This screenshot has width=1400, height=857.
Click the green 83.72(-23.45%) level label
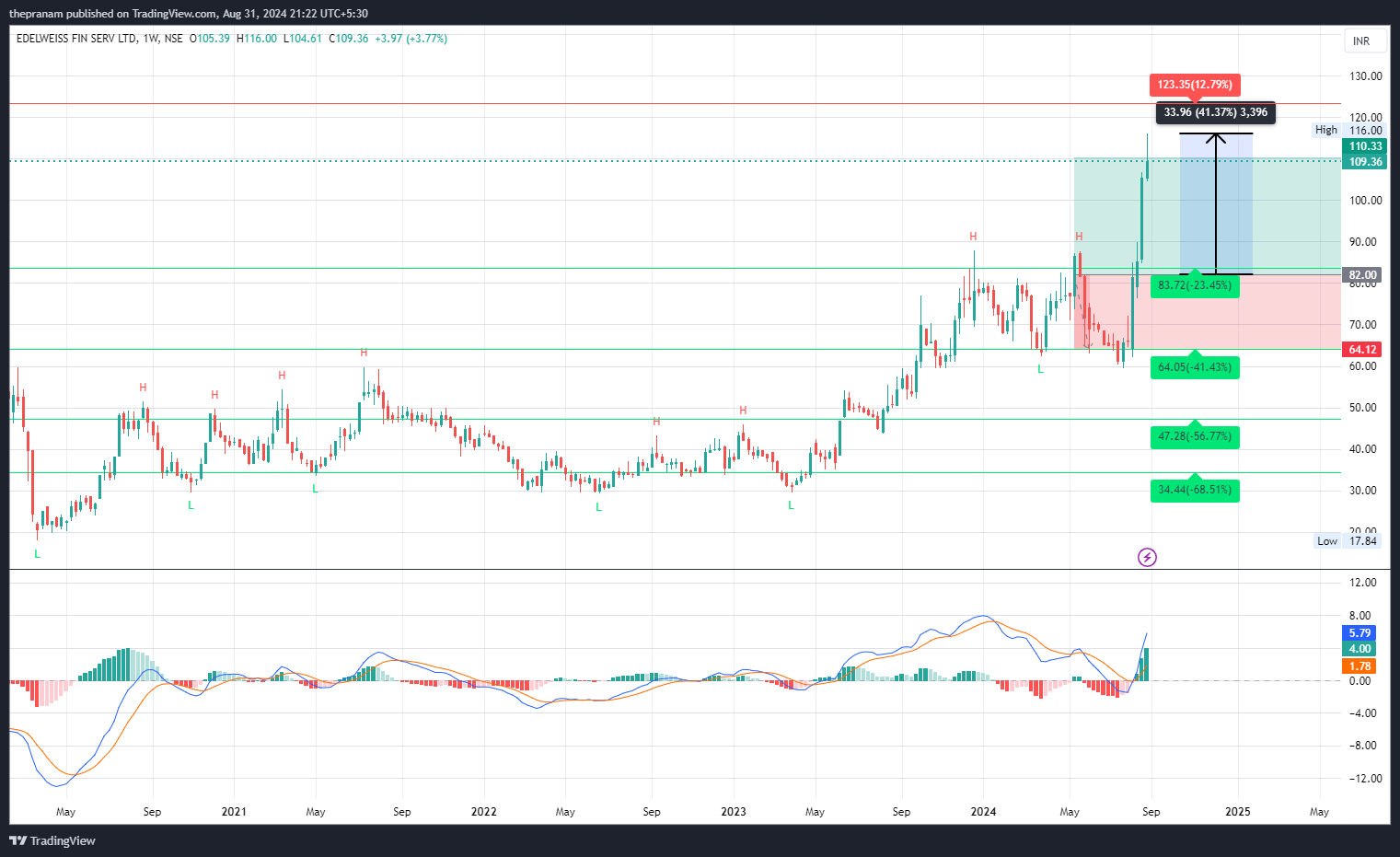click(x=1195, y=285)
